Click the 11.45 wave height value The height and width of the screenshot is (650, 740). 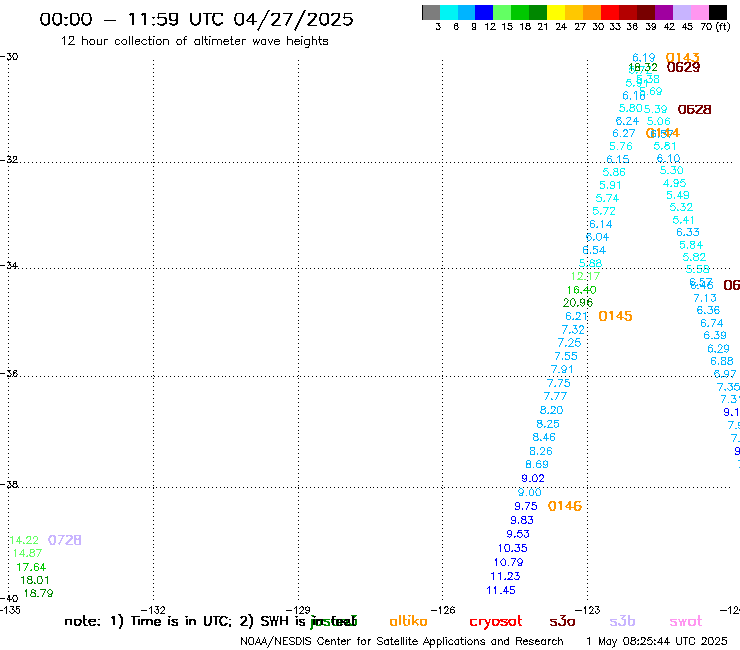click(x=501, y=591)
